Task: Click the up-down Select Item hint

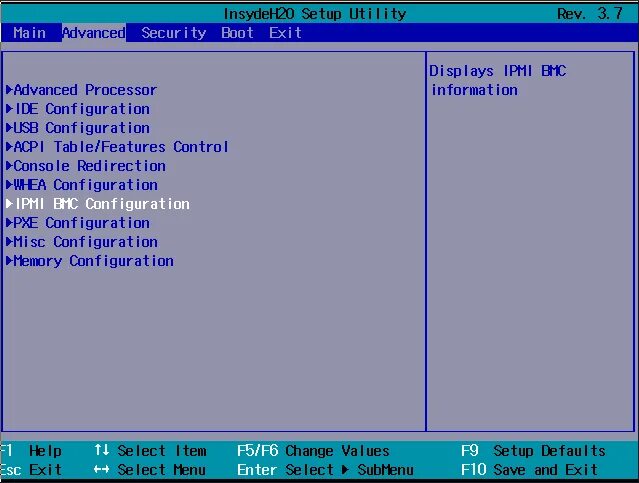Action: point(150,451)
